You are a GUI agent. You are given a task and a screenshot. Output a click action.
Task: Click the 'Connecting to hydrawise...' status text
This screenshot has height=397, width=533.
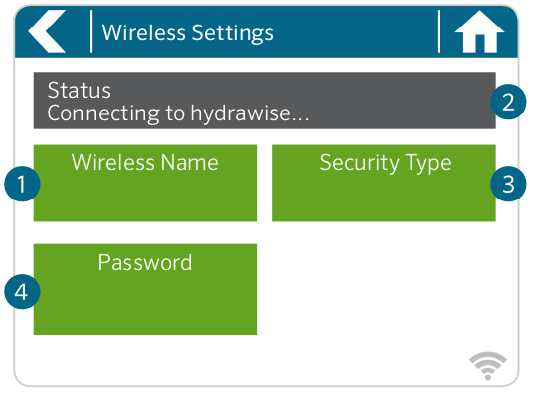click(x=178, y=114)
